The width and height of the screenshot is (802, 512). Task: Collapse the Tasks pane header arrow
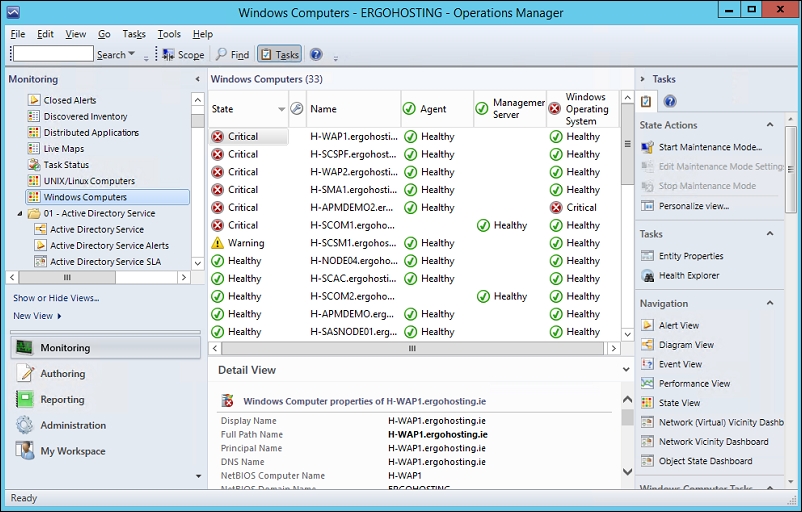(643, 79)
